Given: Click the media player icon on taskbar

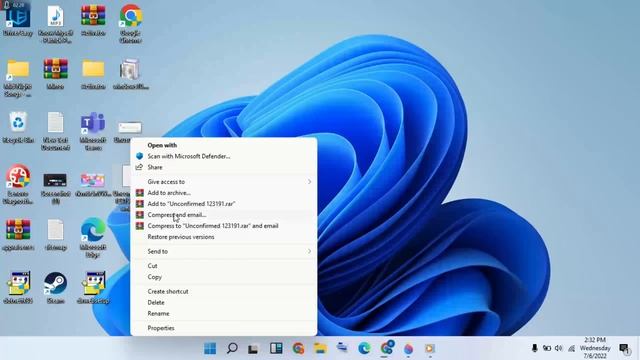Looking at the screenshot, I should click(429, 349).
